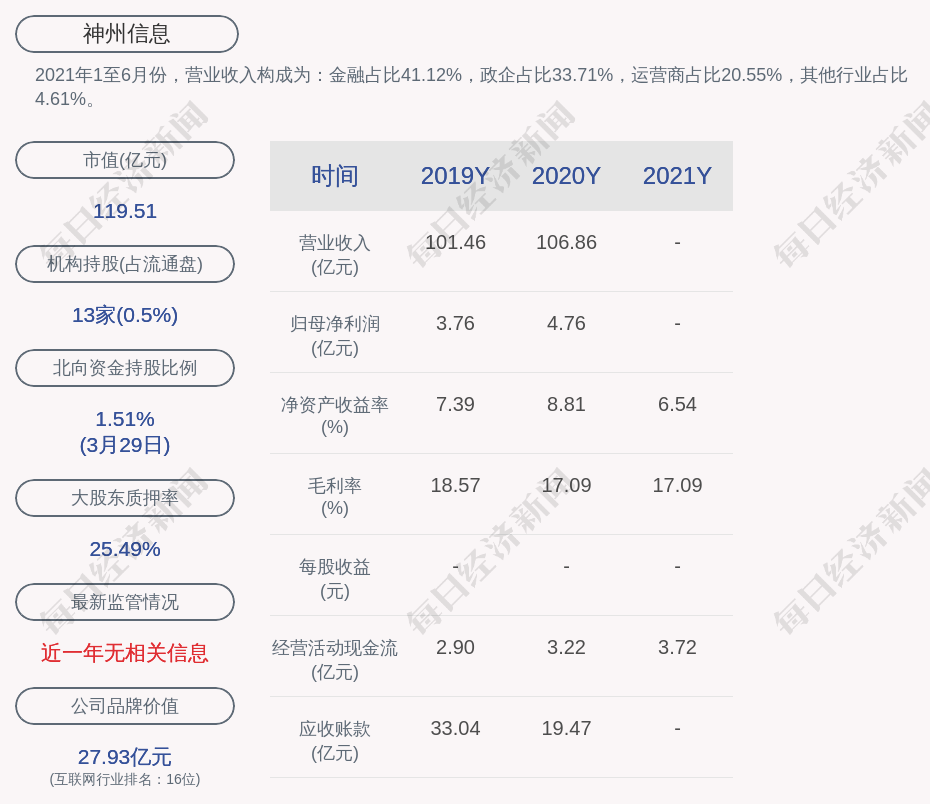
Task: Click the ROE value 7.39
Action: tap(455, 404)
